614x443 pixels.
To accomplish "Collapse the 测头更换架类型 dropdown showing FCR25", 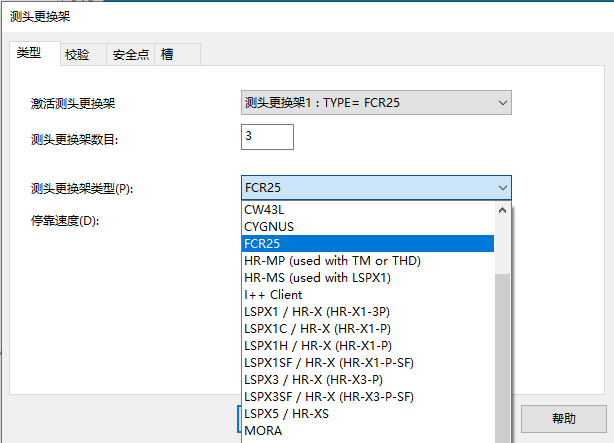I will pyautogui.click(x=376, y=187).
